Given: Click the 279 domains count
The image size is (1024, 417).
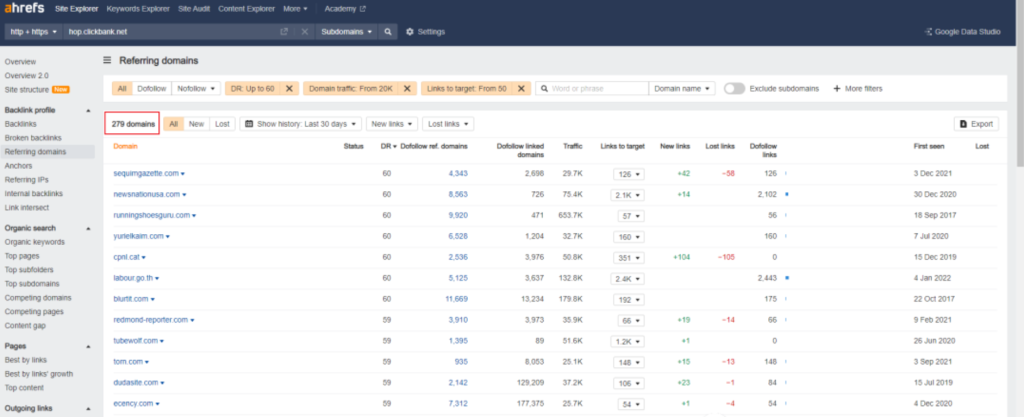Looking at the screenshot, I should coord(133,124).
